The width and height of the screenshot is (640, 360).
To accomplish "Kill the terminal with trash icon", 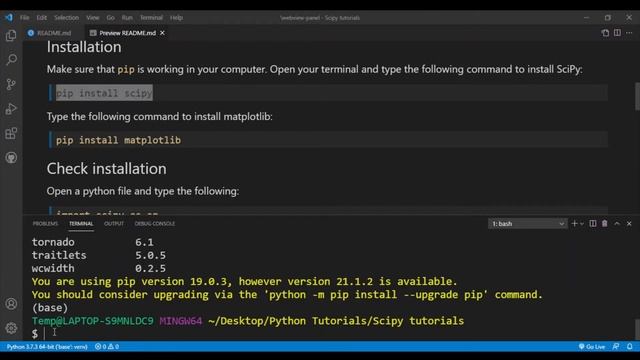I will (x=604, y=224).
